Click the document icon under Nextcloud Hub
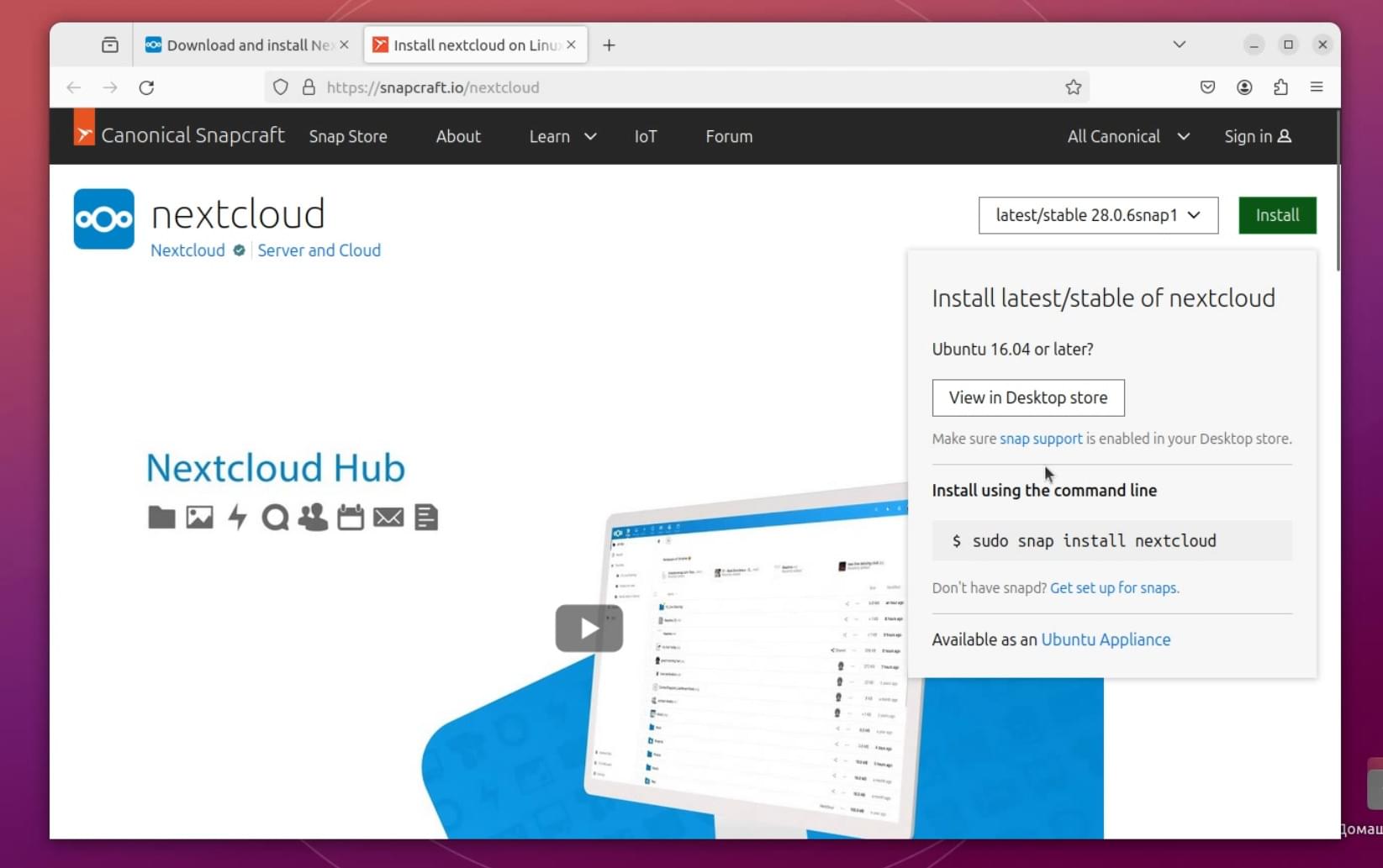This screenshot has height=868, width=1383. pos(426,518)
